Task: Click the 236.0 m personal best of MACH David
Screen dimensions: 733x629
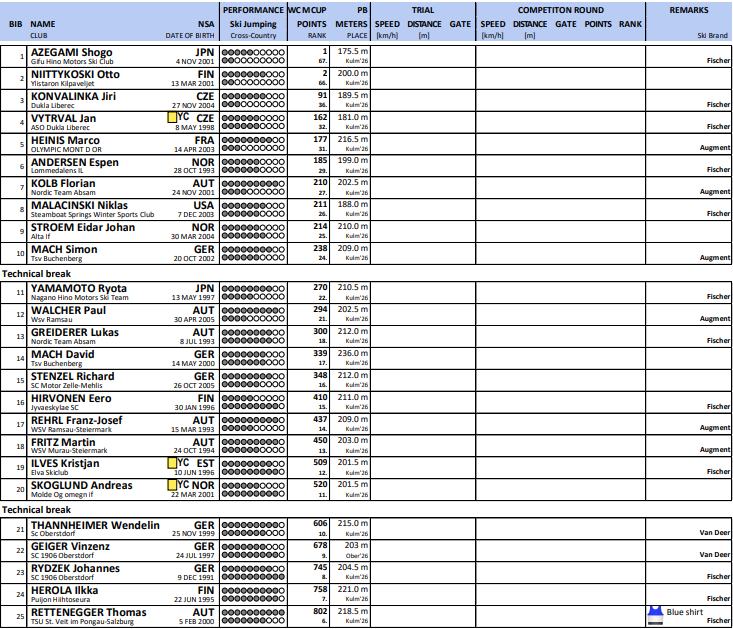Action: point(353,353)
